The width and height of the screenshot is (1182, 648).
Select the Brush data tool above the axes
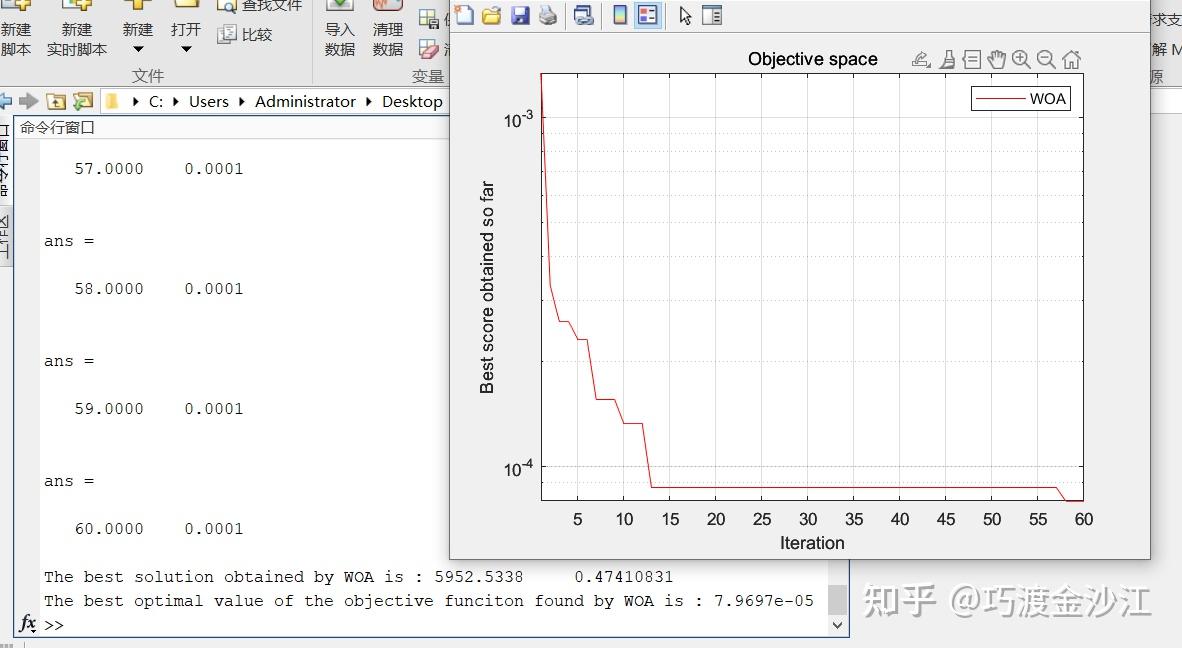pyautogui.click(x=948, y=60)
